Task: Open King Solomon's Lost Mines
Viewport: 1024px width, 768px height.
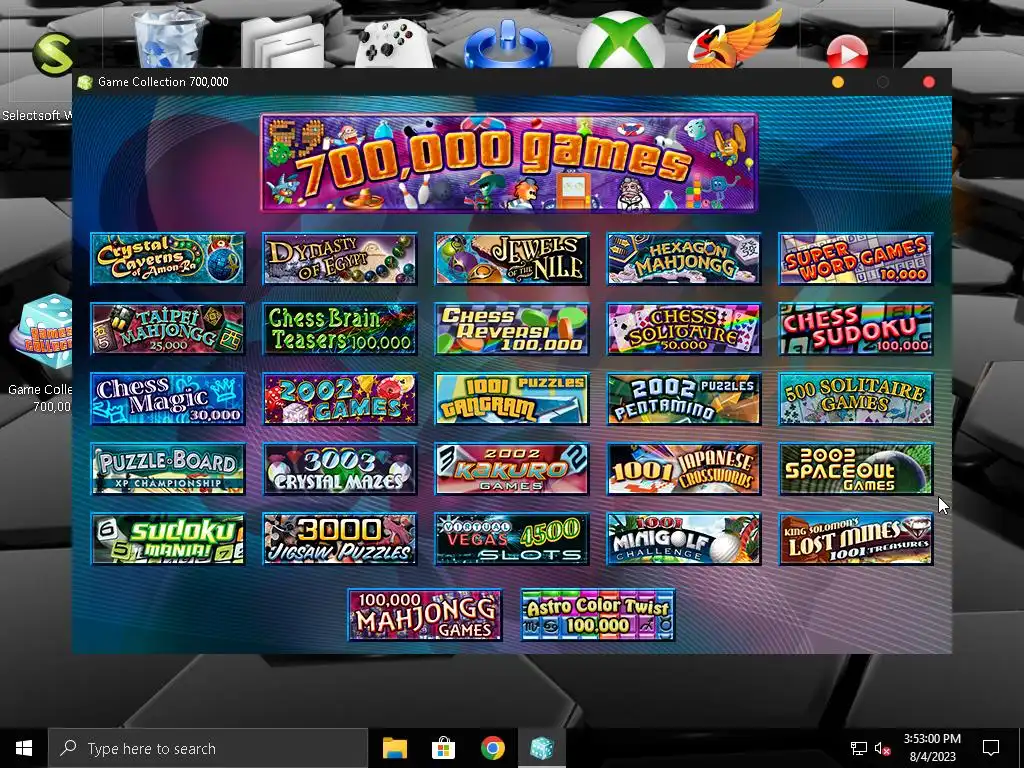Action: tap(856, 539)
